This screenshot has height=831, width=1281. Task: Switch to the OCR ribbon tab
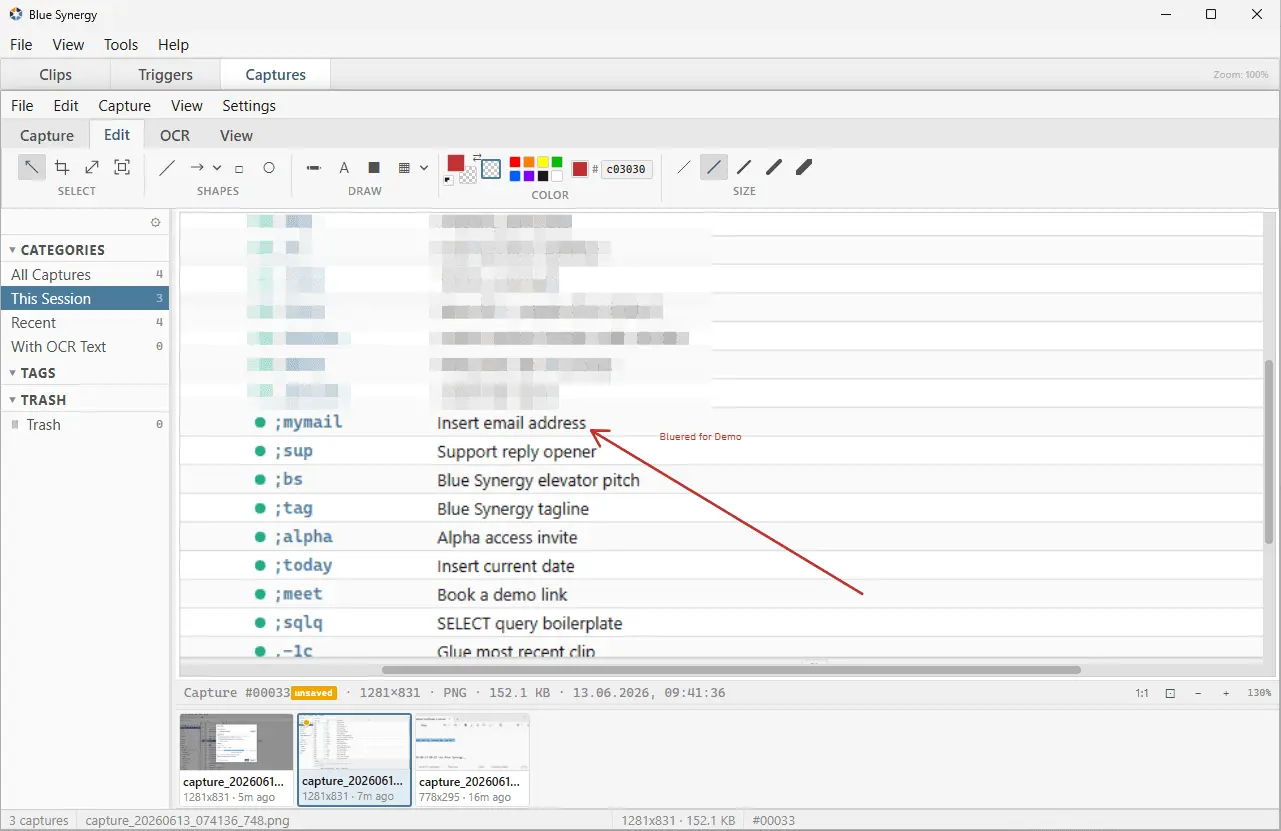tap(175, 136)
